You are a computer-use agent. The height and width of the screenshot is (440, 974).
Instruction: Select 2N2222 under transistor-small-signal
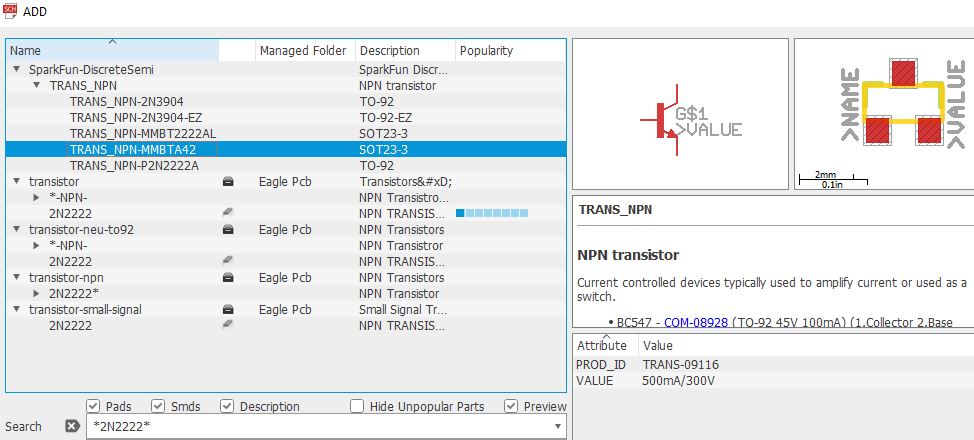pyautogui.click(x=71, y=325)
